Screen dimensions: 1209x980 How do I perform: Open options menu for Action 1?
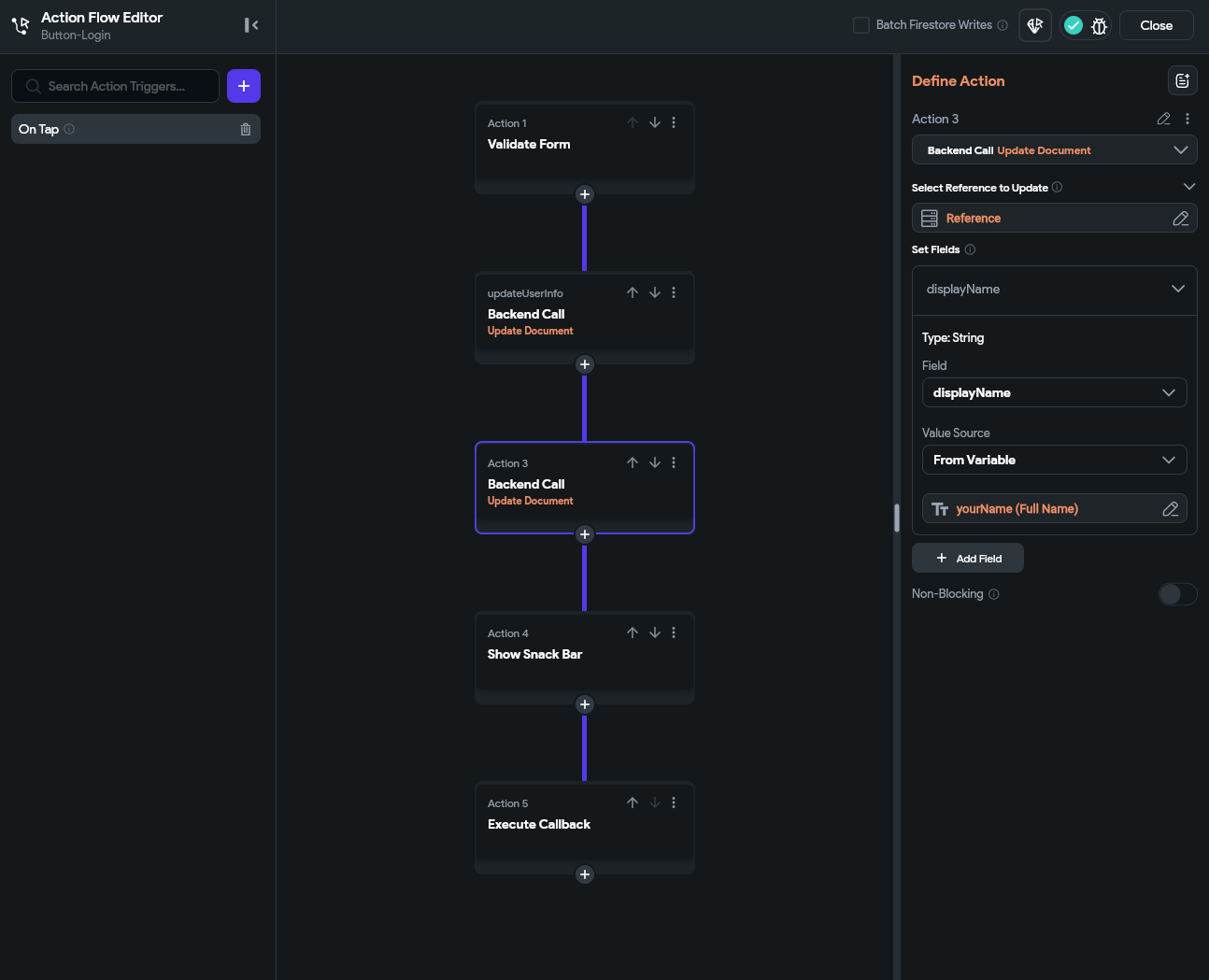click(674, 122)
